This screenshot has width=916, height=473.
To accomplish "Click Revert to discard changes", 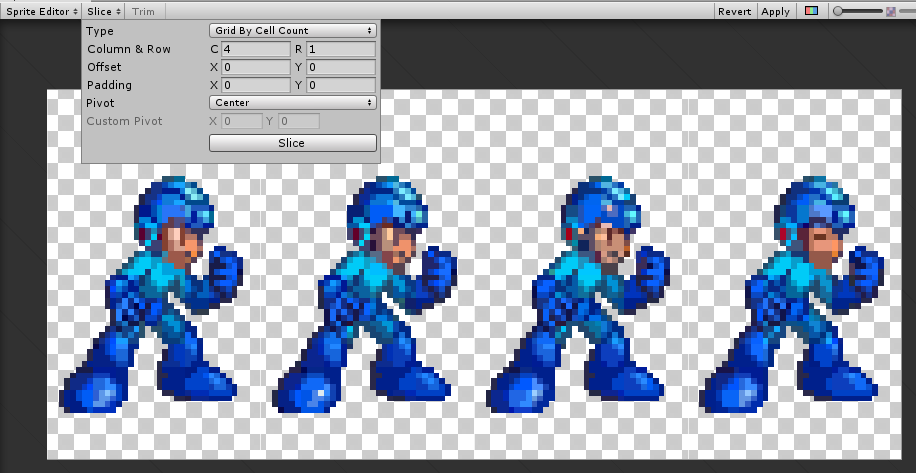I will (x=734, y=11).
